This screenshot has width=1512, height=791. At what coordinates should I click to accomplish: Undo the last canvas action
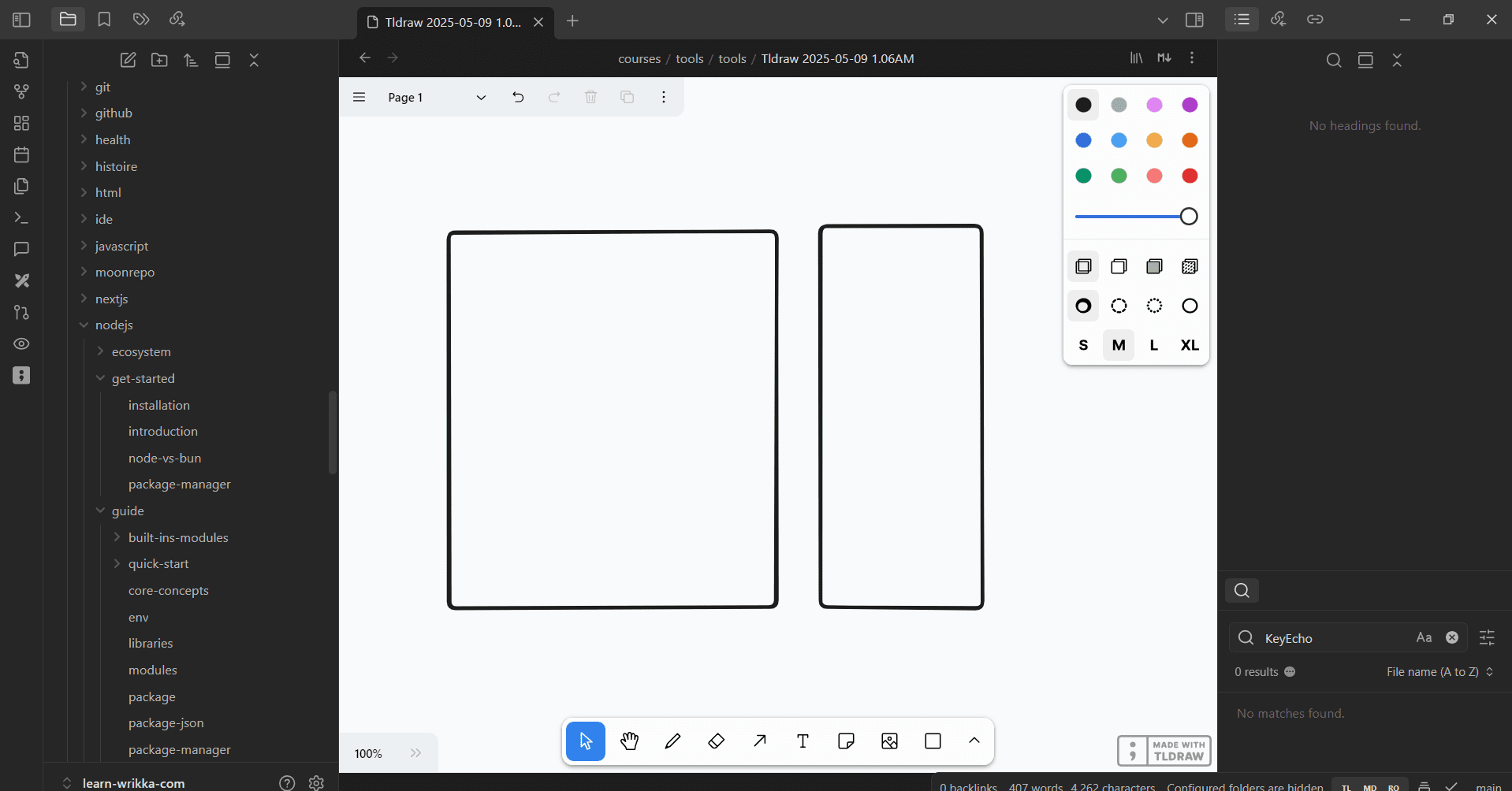coord(518,97)
